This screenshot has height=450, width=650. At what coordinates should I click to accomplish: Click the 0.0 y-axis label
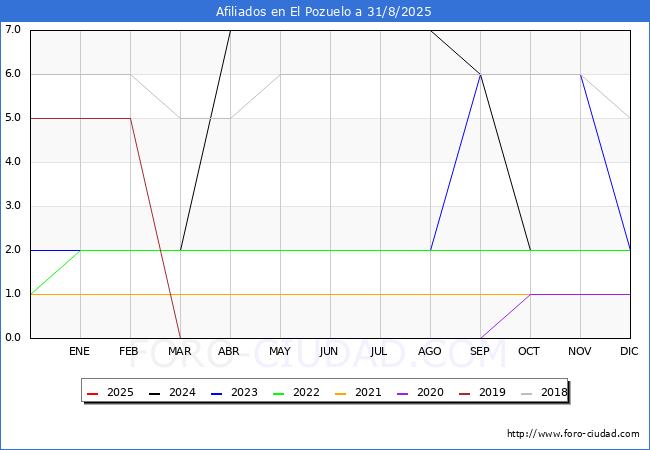click(x=13, y=338)
